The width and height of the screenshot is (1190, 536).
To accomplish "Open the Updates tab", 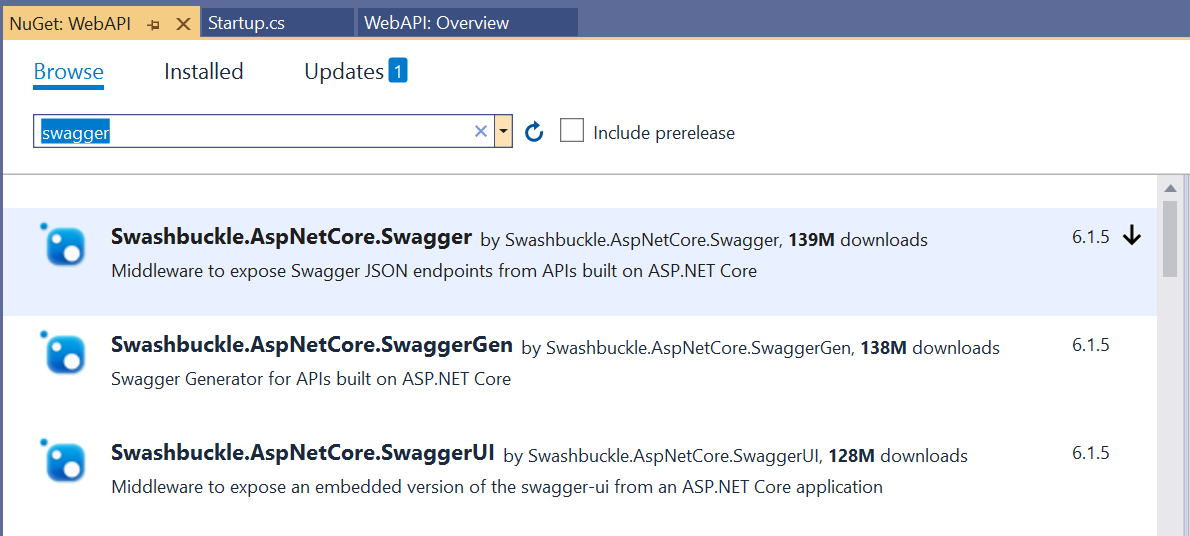I will click(x=344, y=72).
